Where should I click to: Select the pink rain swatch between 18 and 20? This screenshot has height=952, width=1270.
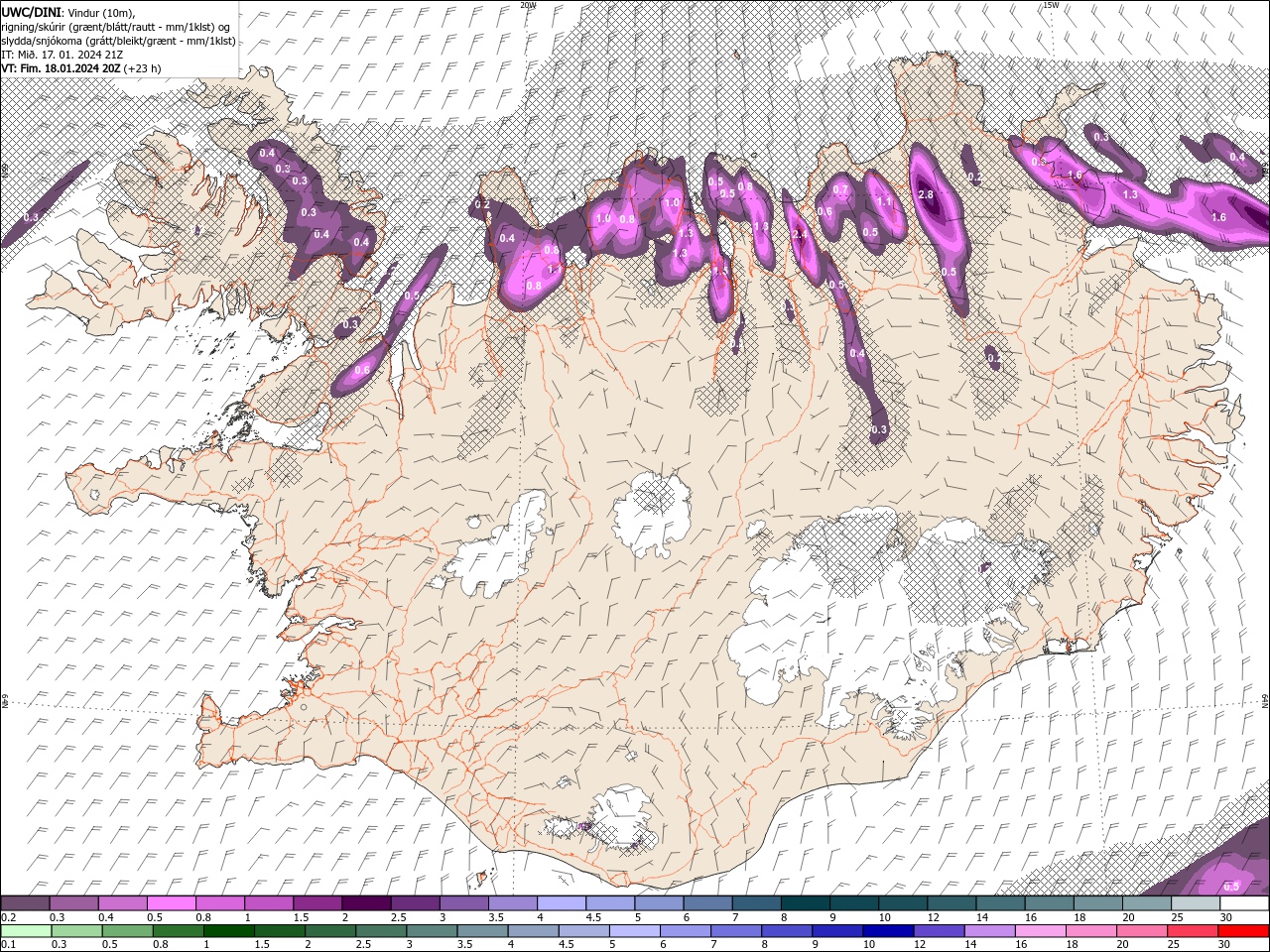pos(1089,931)
